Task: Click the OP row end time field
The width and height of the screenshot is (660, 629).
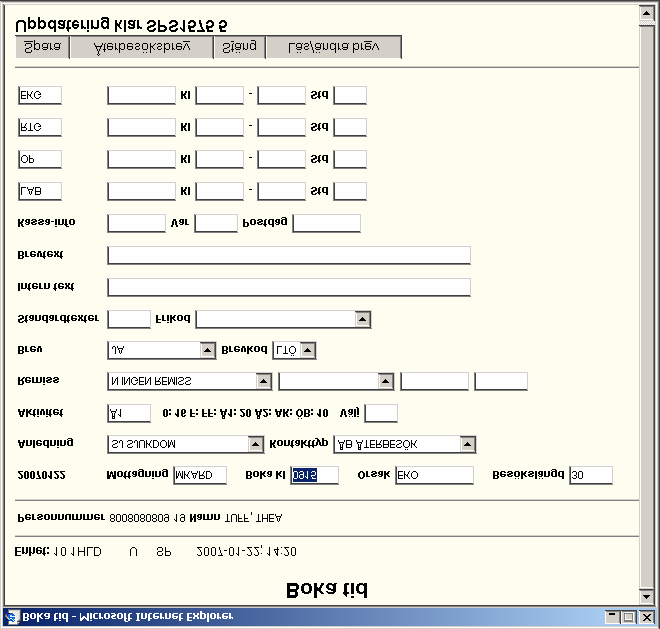Action: [281, 159]
